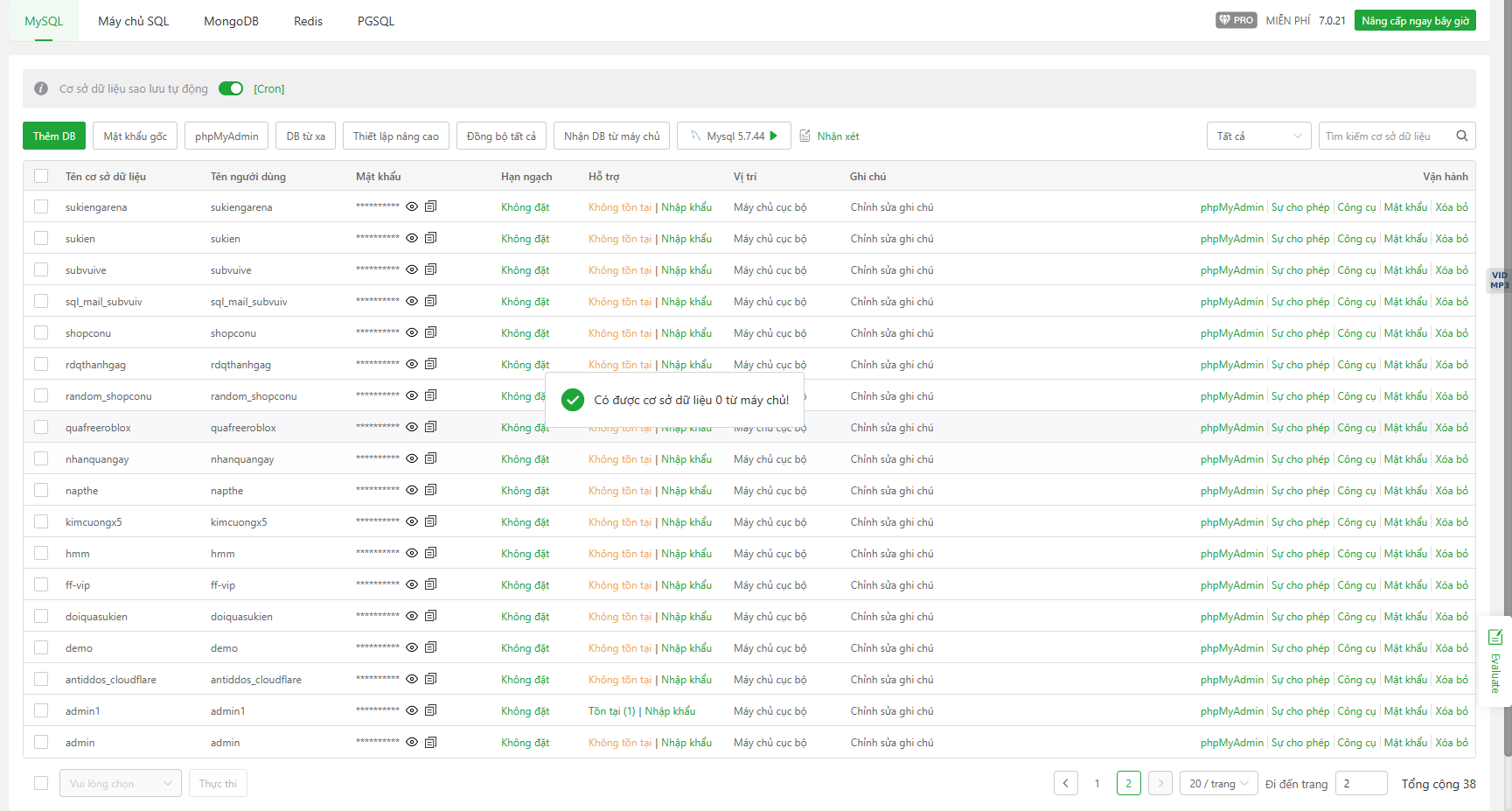
Task: Select all databases with header checkbox
Action: pyautogui.click(x=41, y=176)
